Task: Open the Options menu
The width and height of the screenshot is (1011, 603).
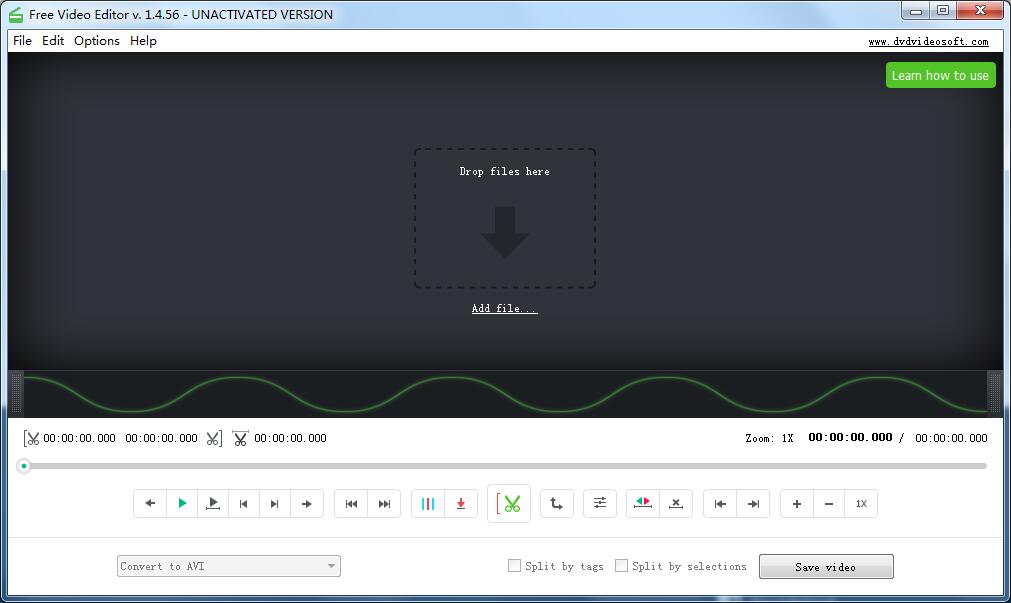Action: [x=96, y=41]
